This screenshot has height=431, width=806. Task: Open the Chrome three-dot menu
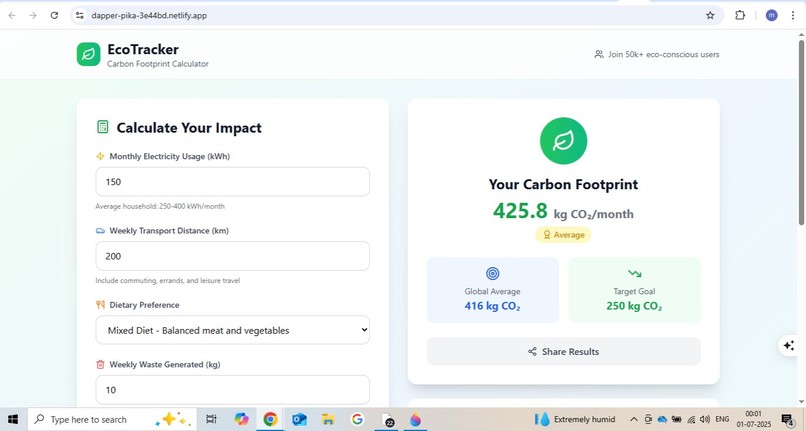point(793,15)
